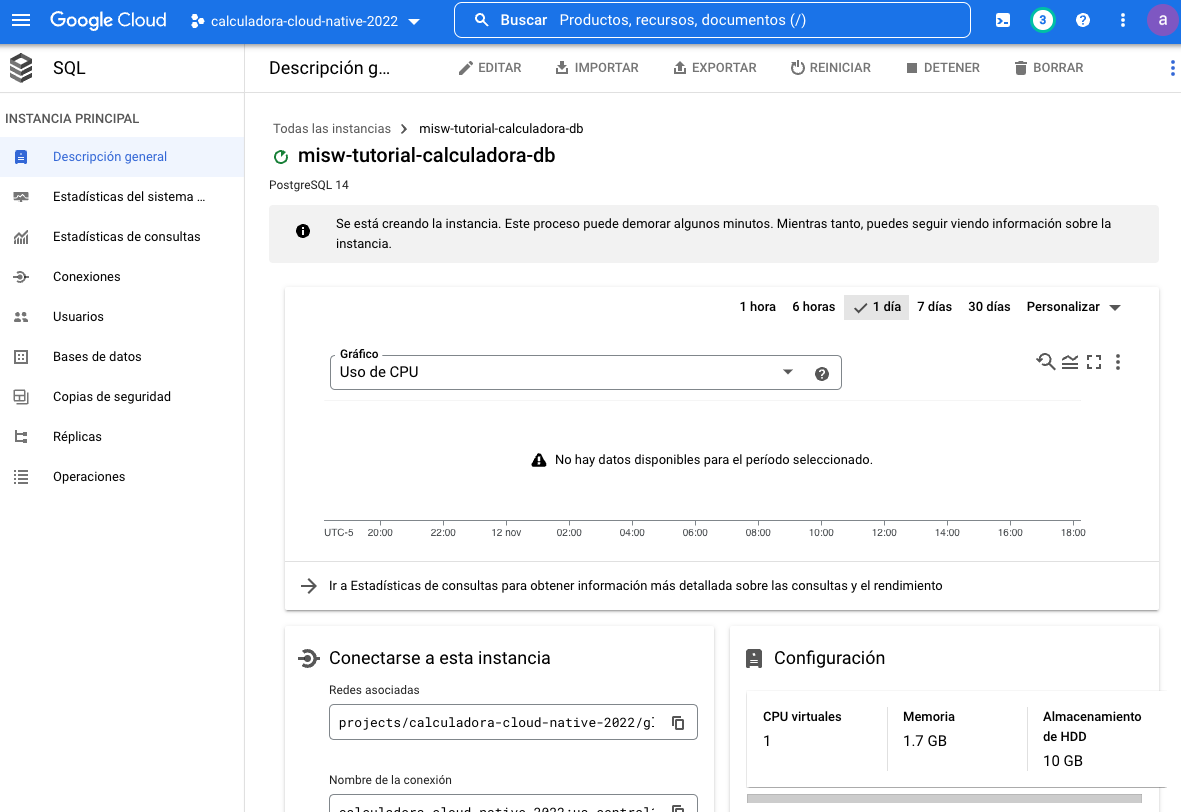Go back to Todas las instancias
This screenshot has height=812, width=1181.
click(x=331, y=129)
